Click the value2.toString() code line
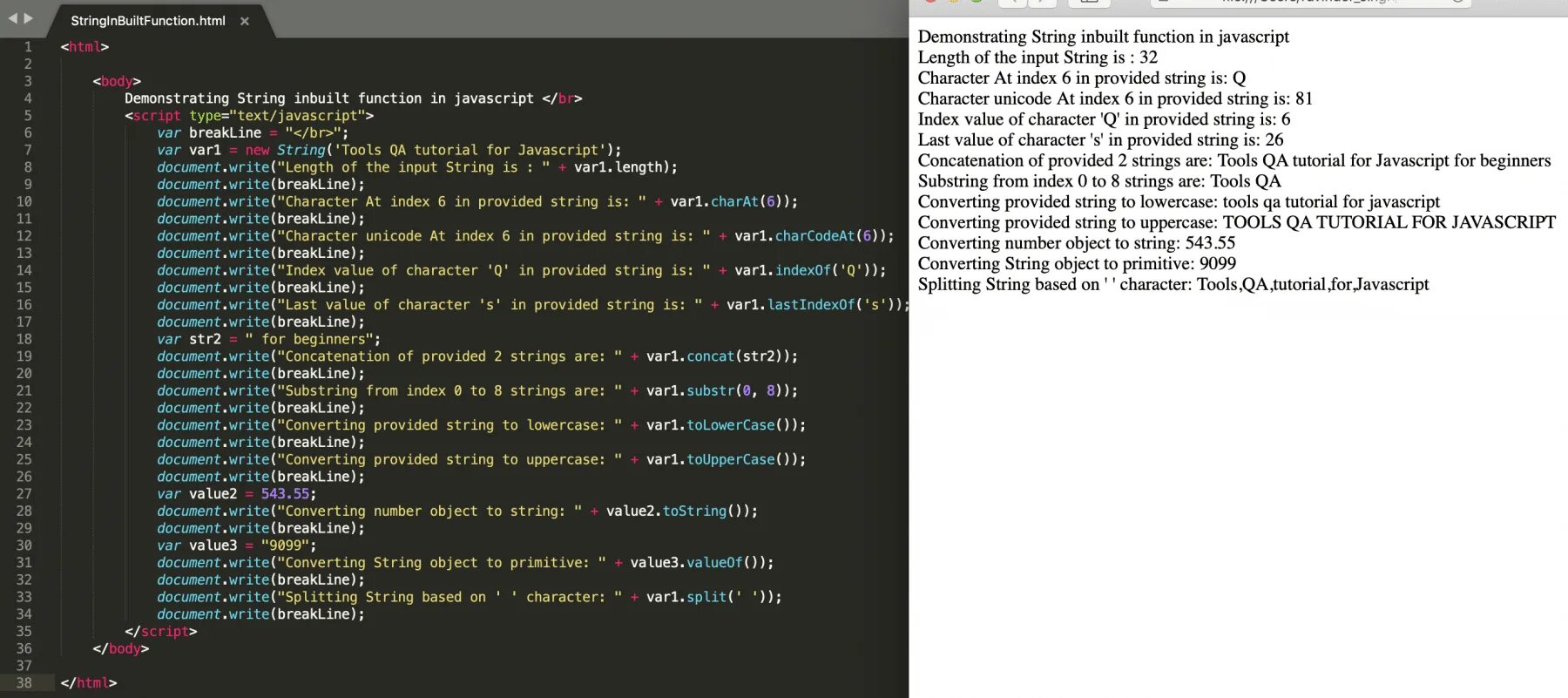The width and height of the screenshot is (1568, 698). point(457,511)
